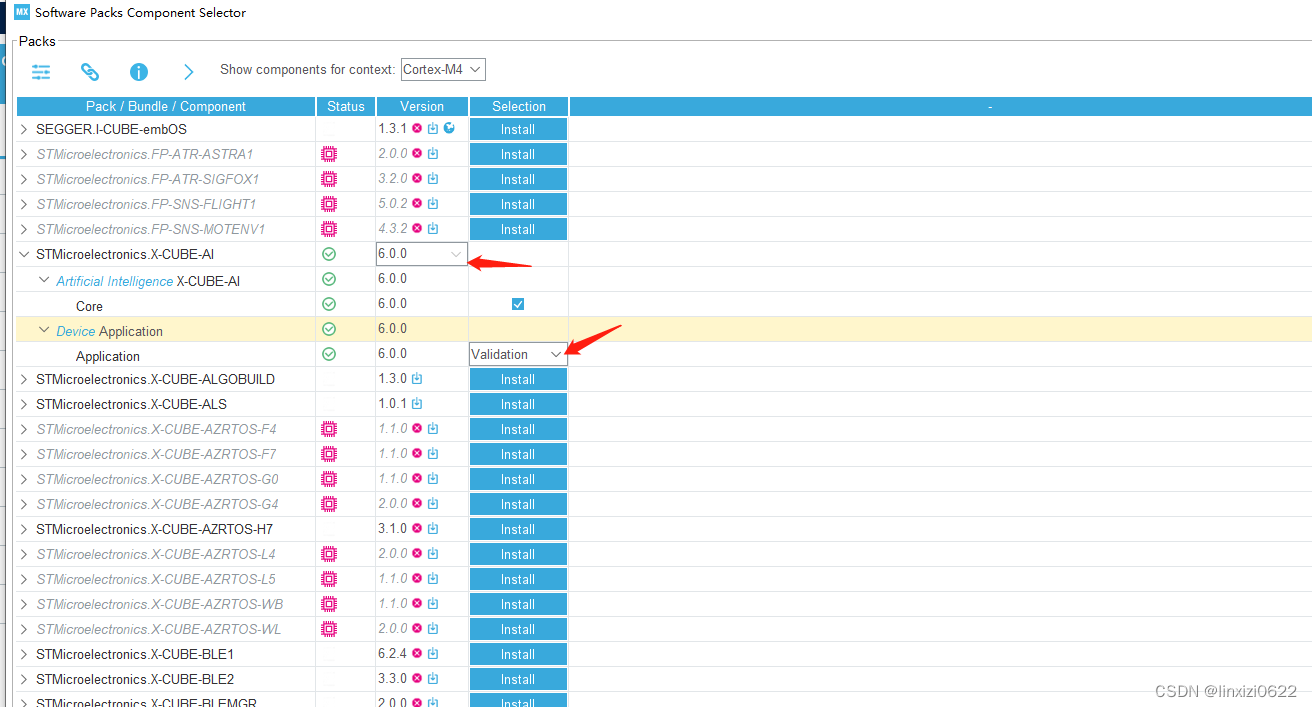Screen dimensions: 1312x707
Task: Show pack details with the info icon
Action: [x=139, y=72]
